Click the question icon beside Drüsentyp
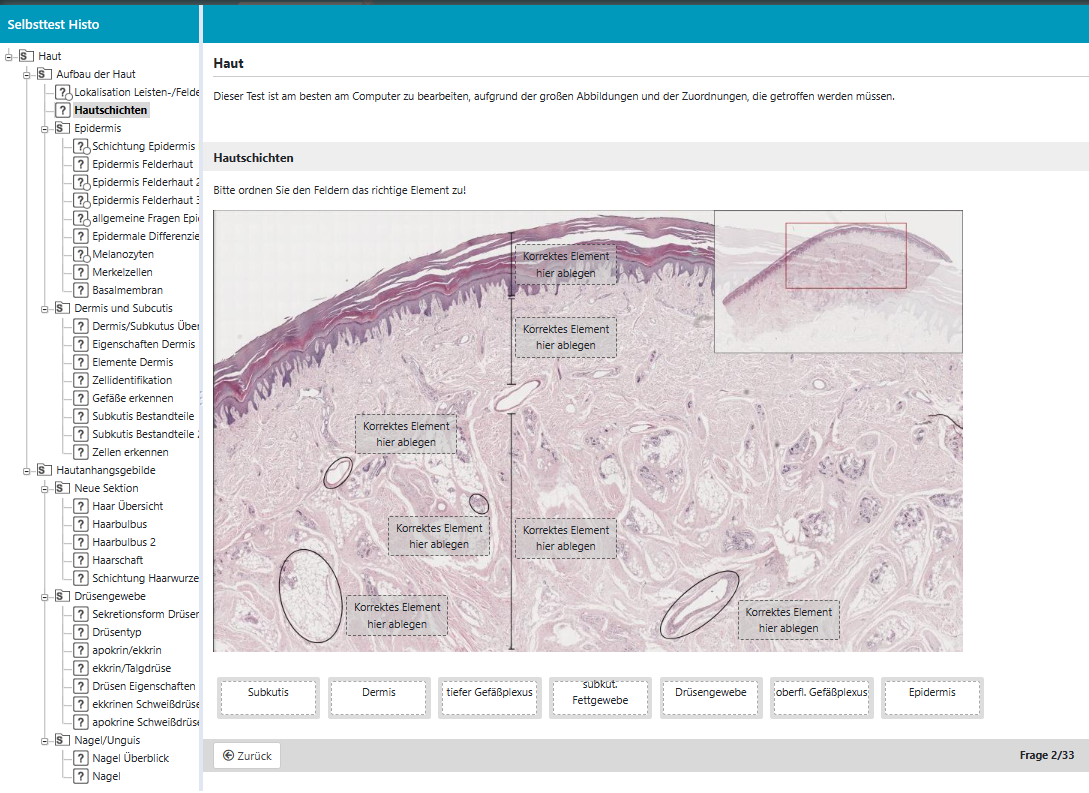This screenshot has width=1089, height=793. click(x=81, y=632)
